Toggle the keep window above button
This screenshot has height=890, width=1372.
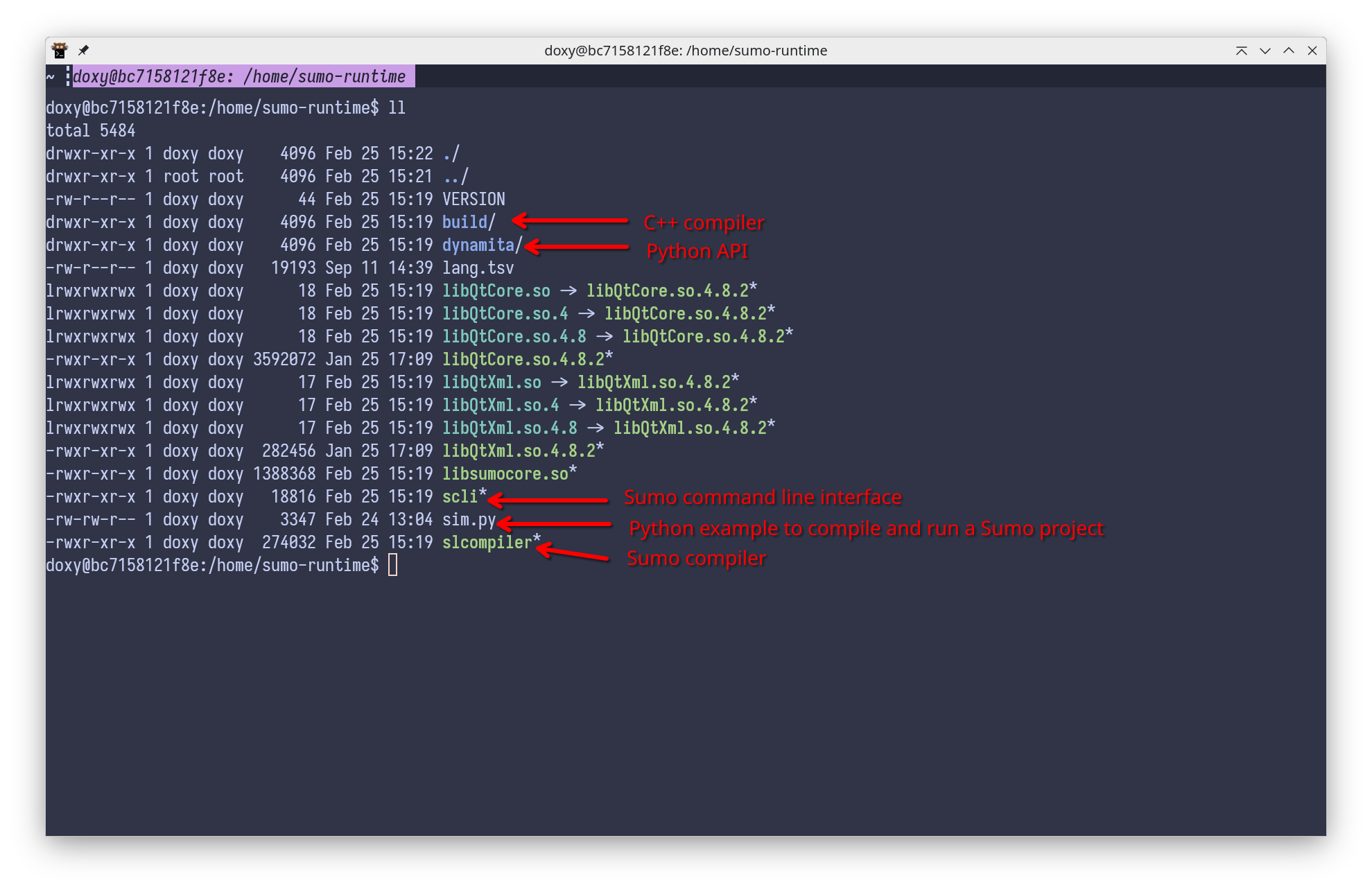coord(1241,51)
